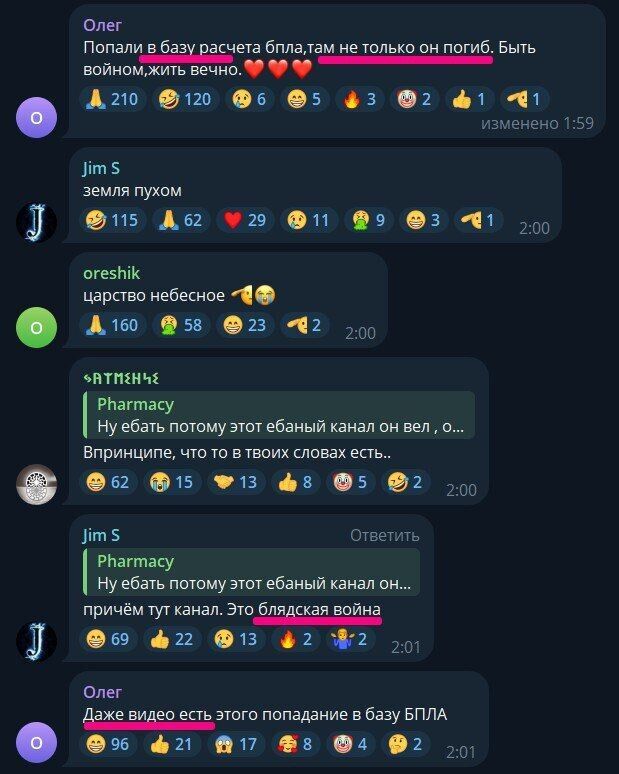Click the green oreshik avatar circle
The image size is (619, 774).
pyautogui.click(x=37, y=327)
